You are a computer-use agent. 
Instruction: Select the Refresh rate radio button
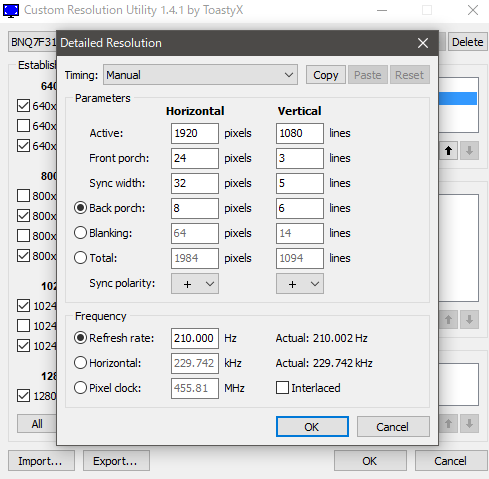(x=80, y=338)
